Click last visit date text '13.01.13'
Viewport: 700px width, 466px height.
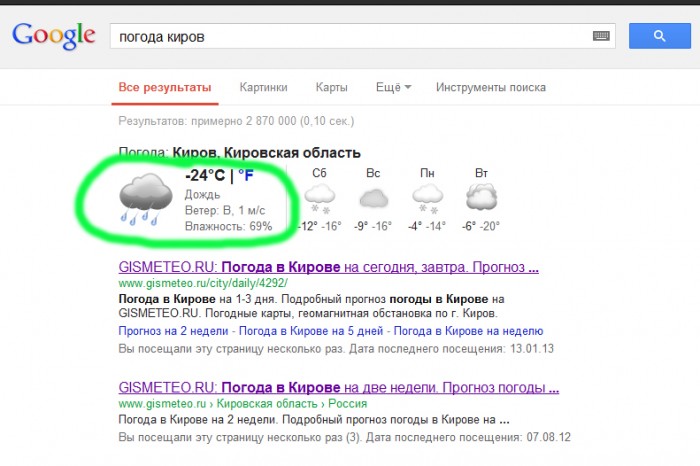(x=532, y=349)
